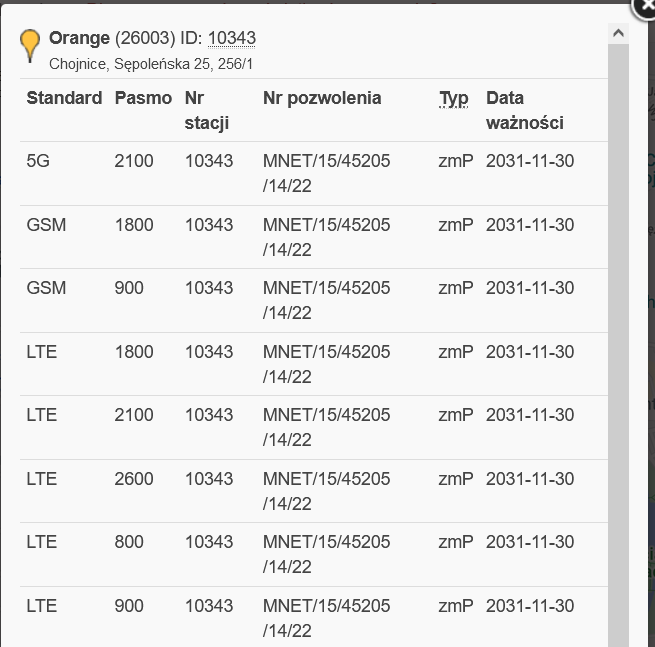Select the GSM 1800 band cell

click(x=134, y=225)
